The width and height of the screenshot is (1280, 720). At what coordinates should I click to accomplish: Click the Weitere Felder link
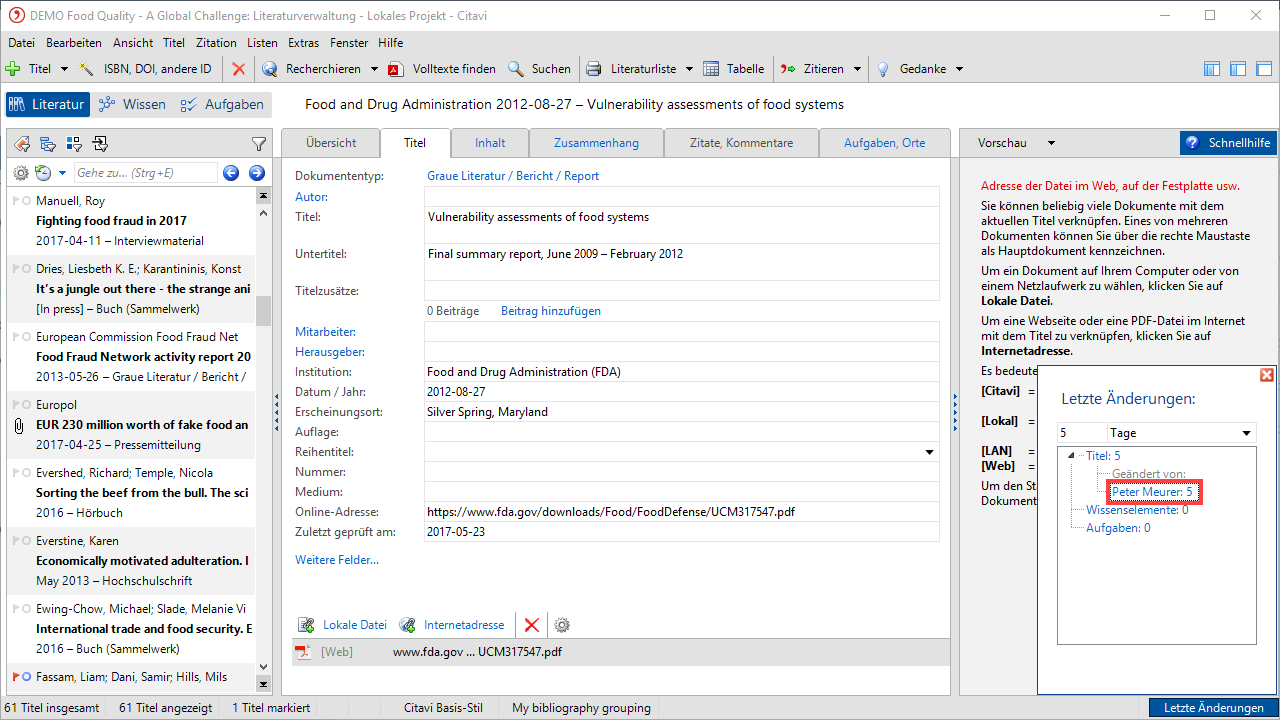(x=337, y=560)
